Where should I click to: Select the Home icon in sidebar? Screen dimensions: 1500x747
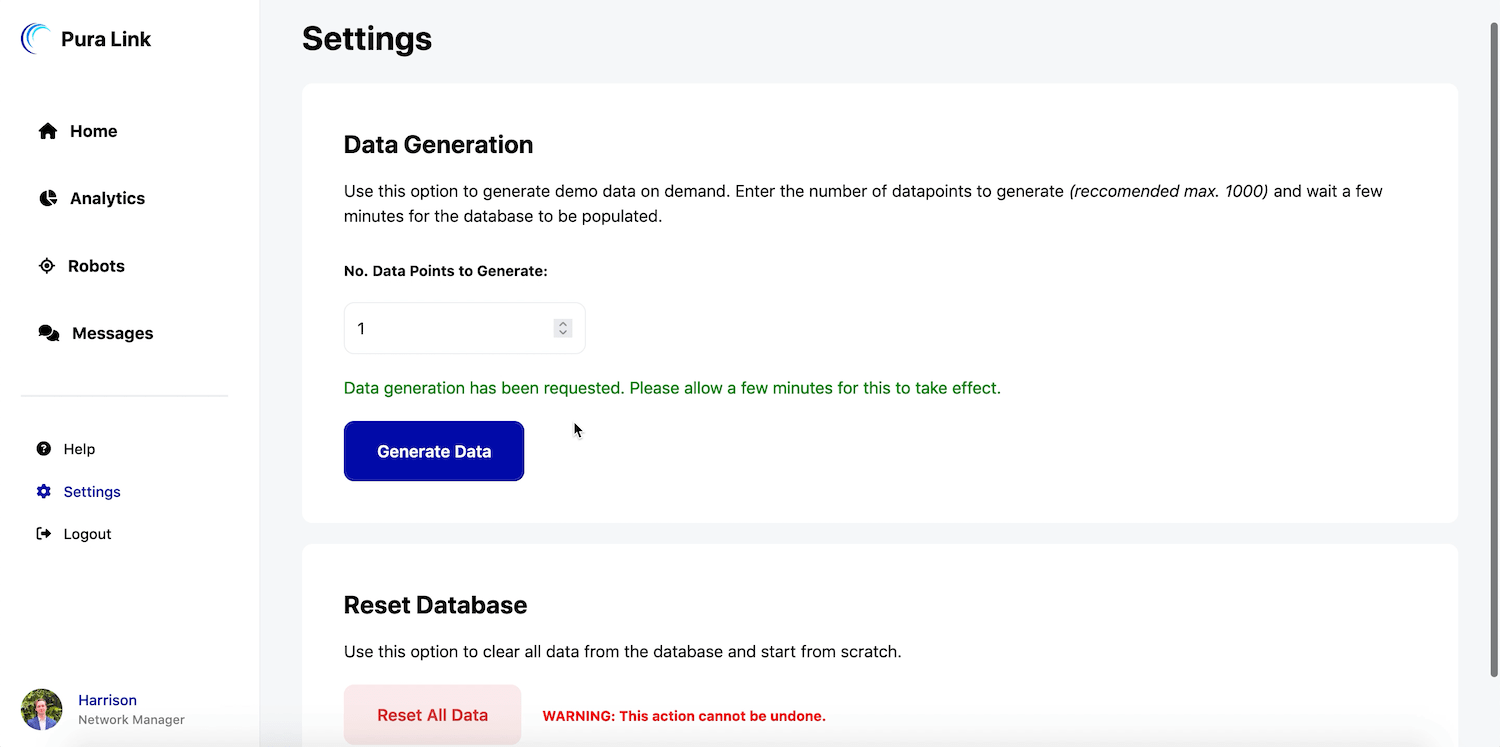(47, 130)
